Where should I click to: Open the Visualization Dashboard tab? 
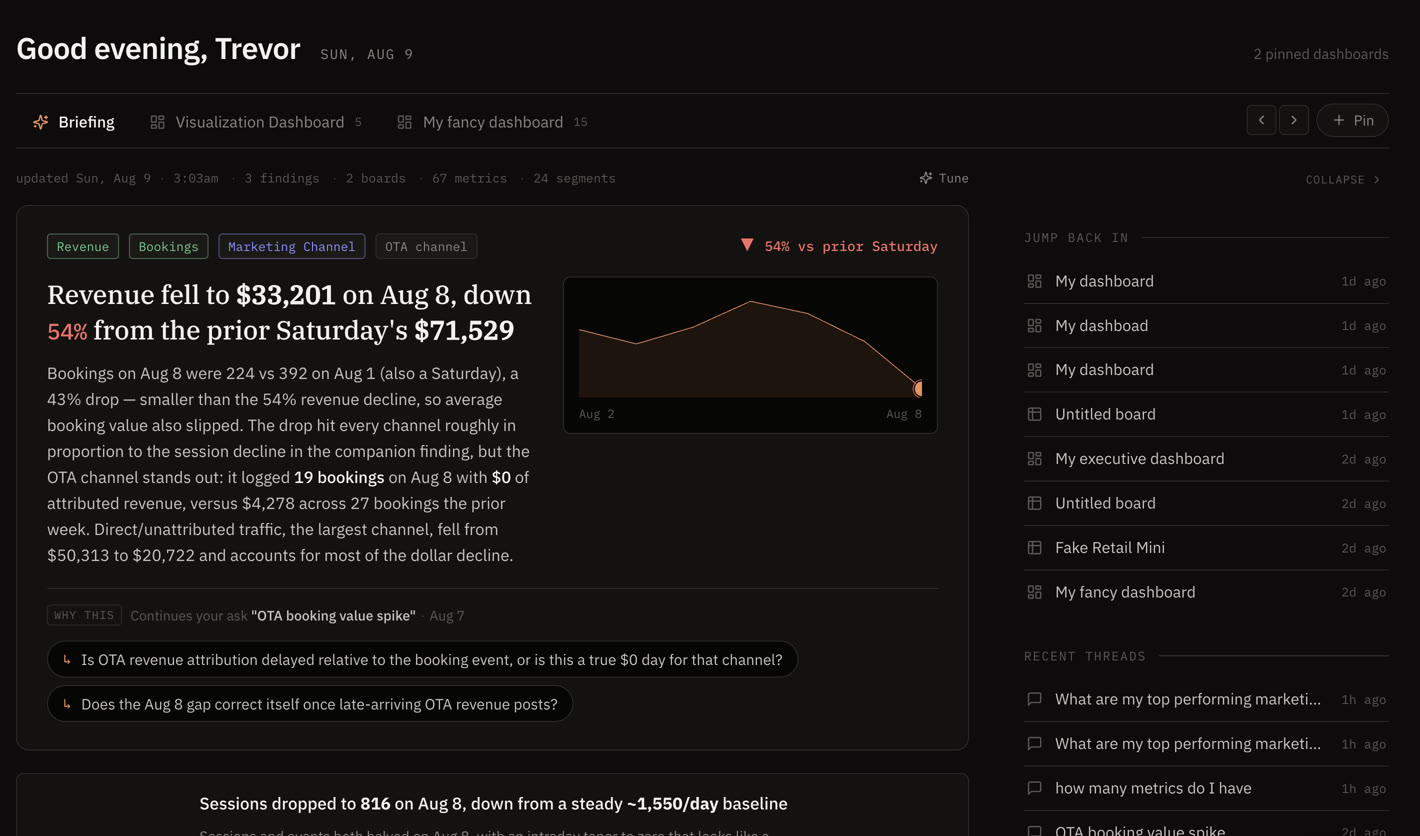pos(256,122)
